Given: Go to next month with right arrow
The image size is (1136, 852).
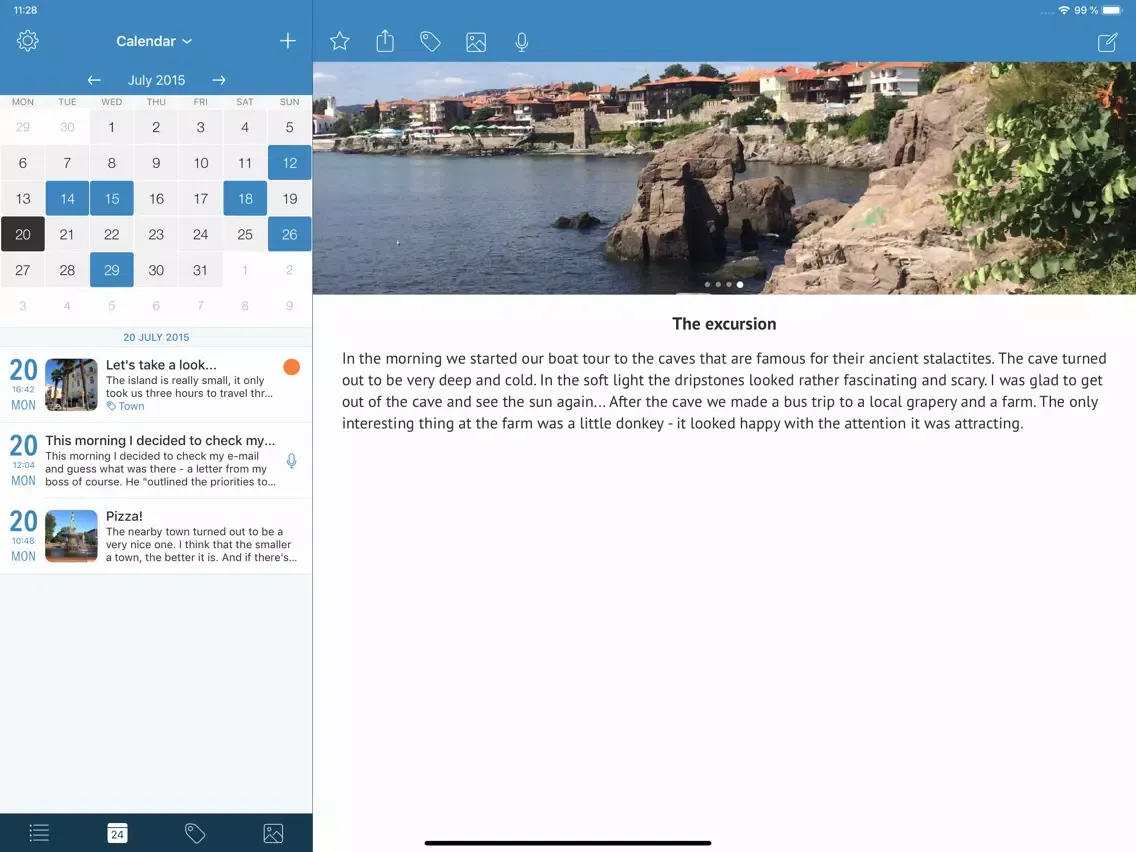Looking at the screenshot, I should [x=219, y=80].
